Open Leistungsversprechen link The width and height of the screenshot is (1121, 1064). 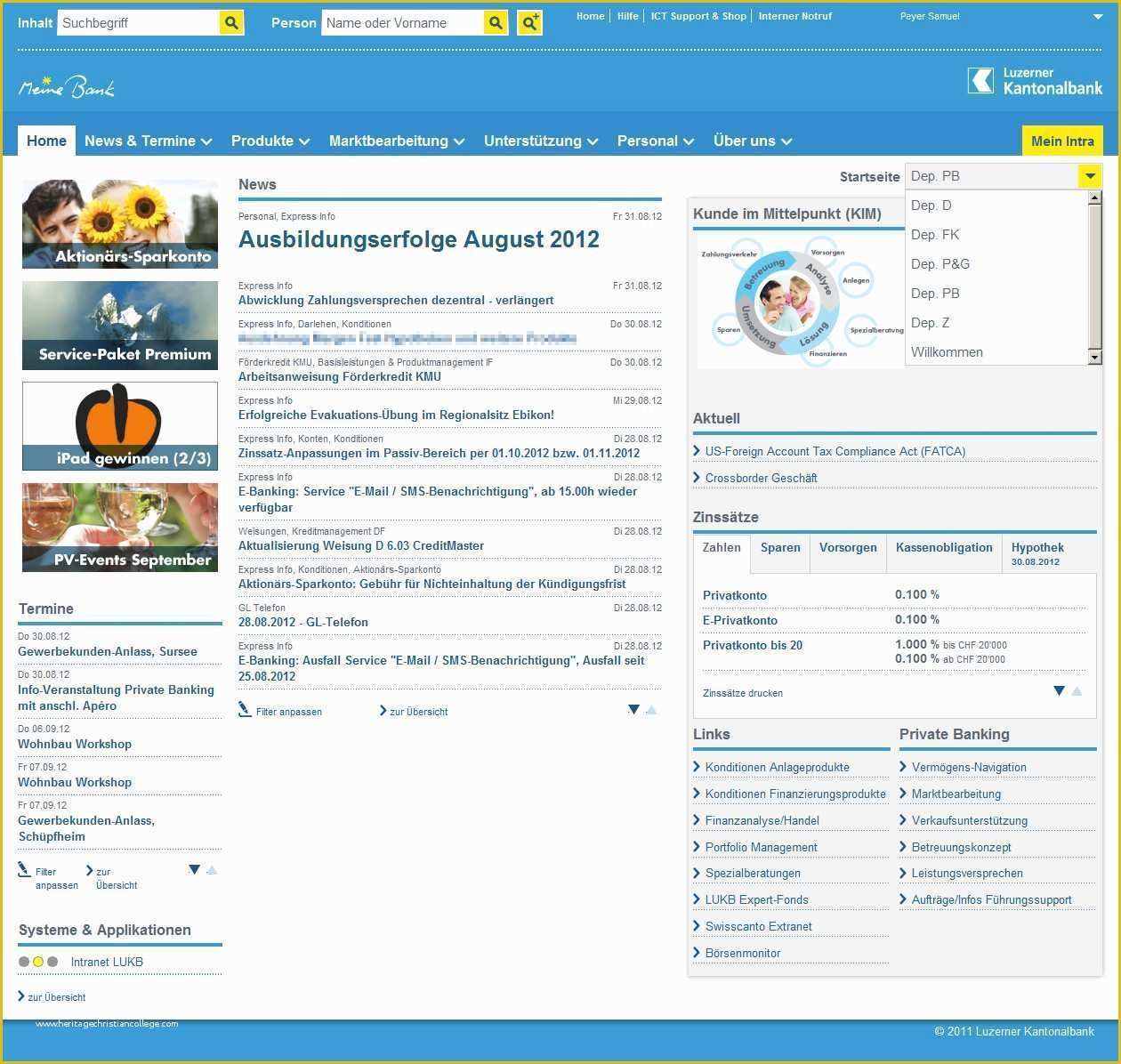[x=967, y=873]
